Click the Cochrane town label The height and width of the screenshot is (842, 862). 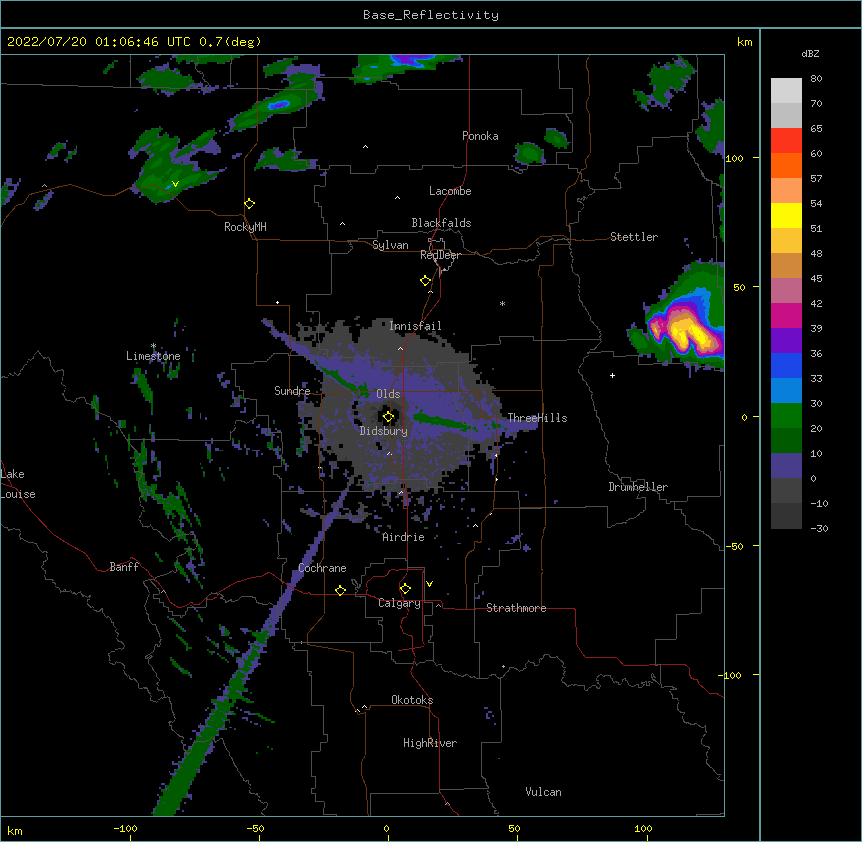tap(322, 568)
